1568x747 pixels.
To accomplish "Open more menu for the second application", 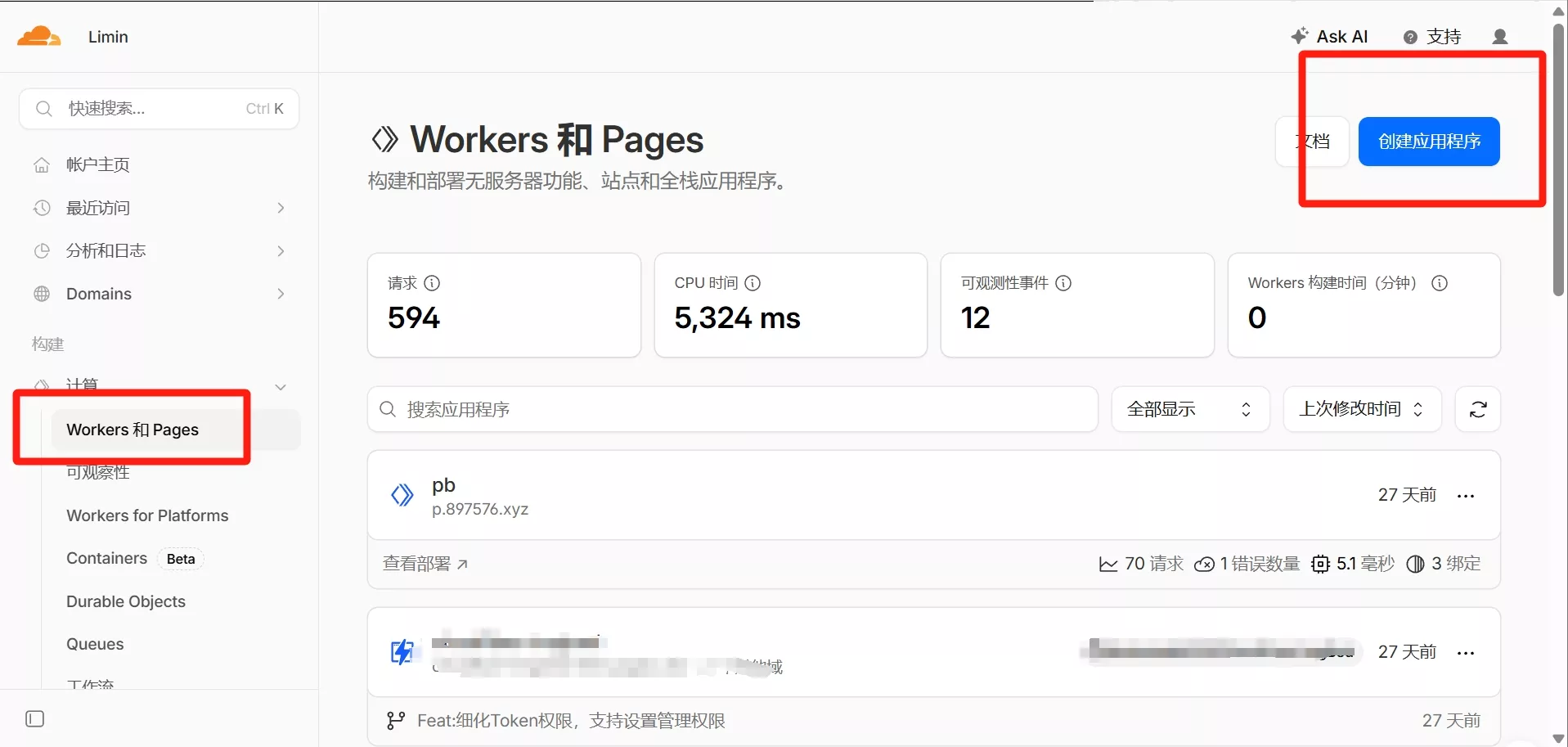I will (1466, 653).
